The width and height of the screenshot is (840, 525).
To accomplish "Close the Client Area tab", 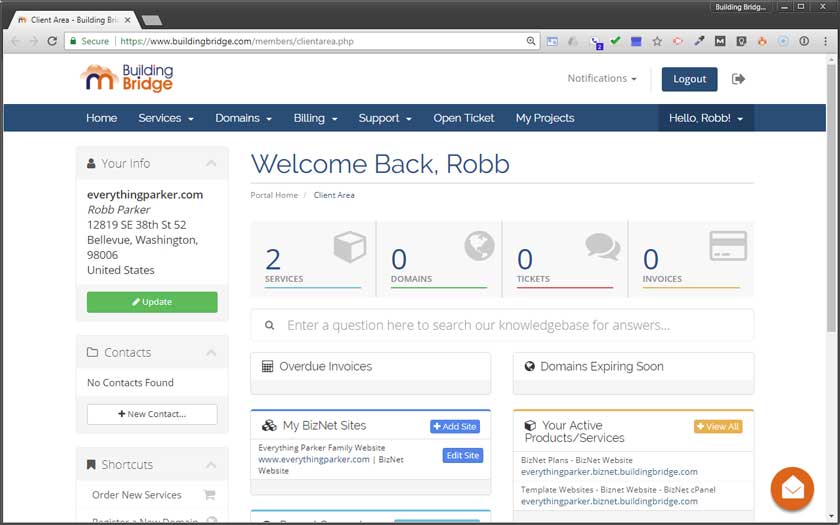I will 128,20.
